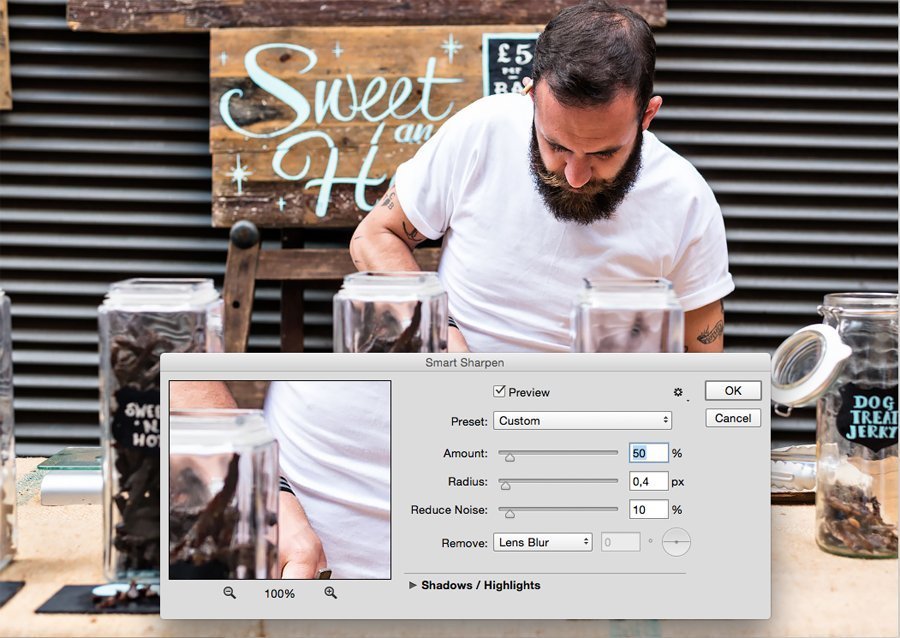Select the Reduce Noise value field showing 10
Image resolution: width=900 pixels, height=638 pixels.
(x=649, y=509)
